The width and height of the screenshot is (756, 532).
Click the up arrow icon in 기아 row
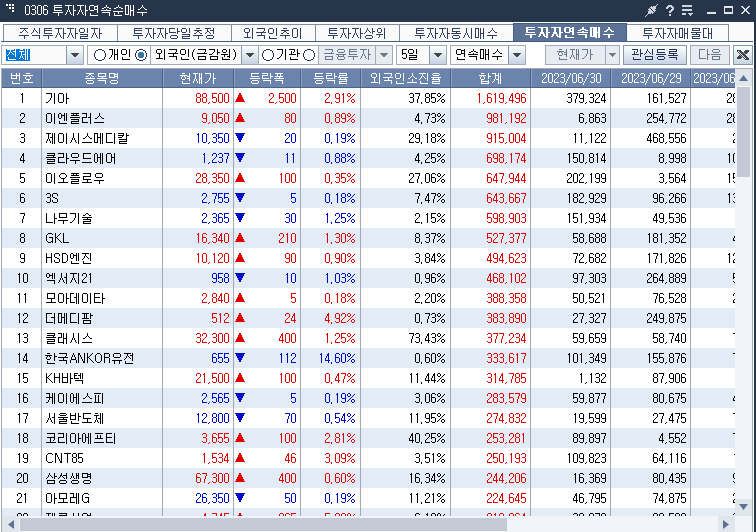tap(240, 98)
